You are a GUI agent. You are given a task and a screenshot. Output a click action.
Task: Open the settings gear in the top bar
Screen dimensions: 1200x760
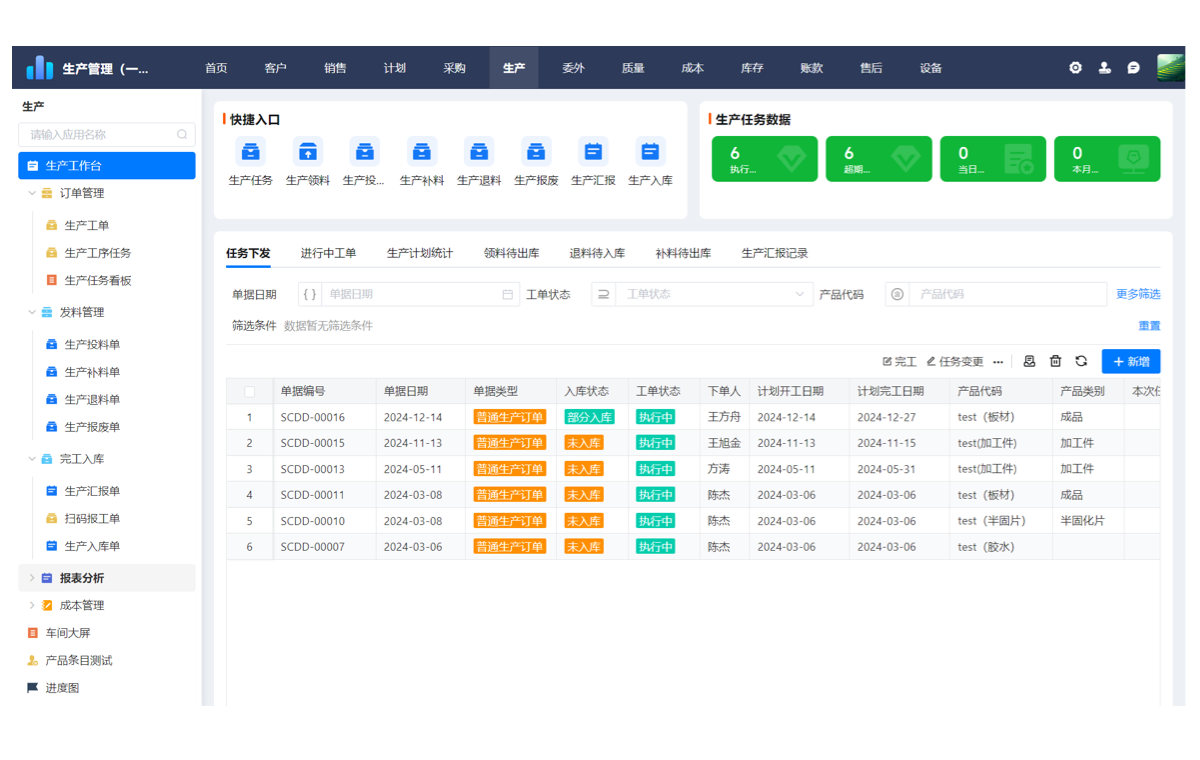coord(1074,67)
